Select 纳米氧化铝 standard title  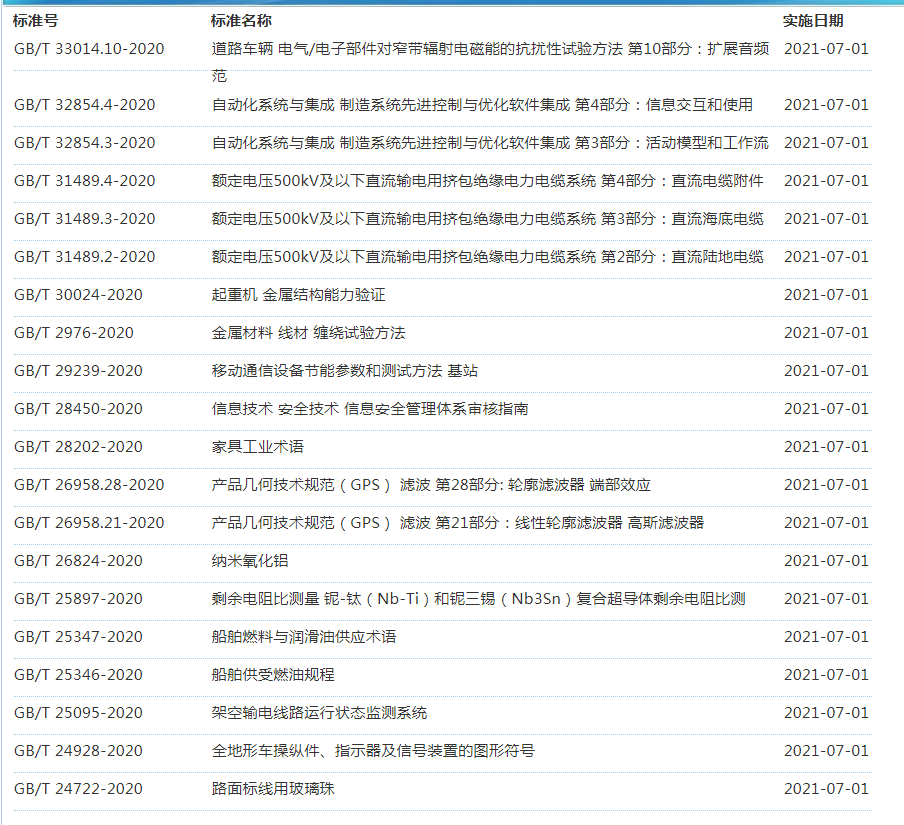pos(250,561)
